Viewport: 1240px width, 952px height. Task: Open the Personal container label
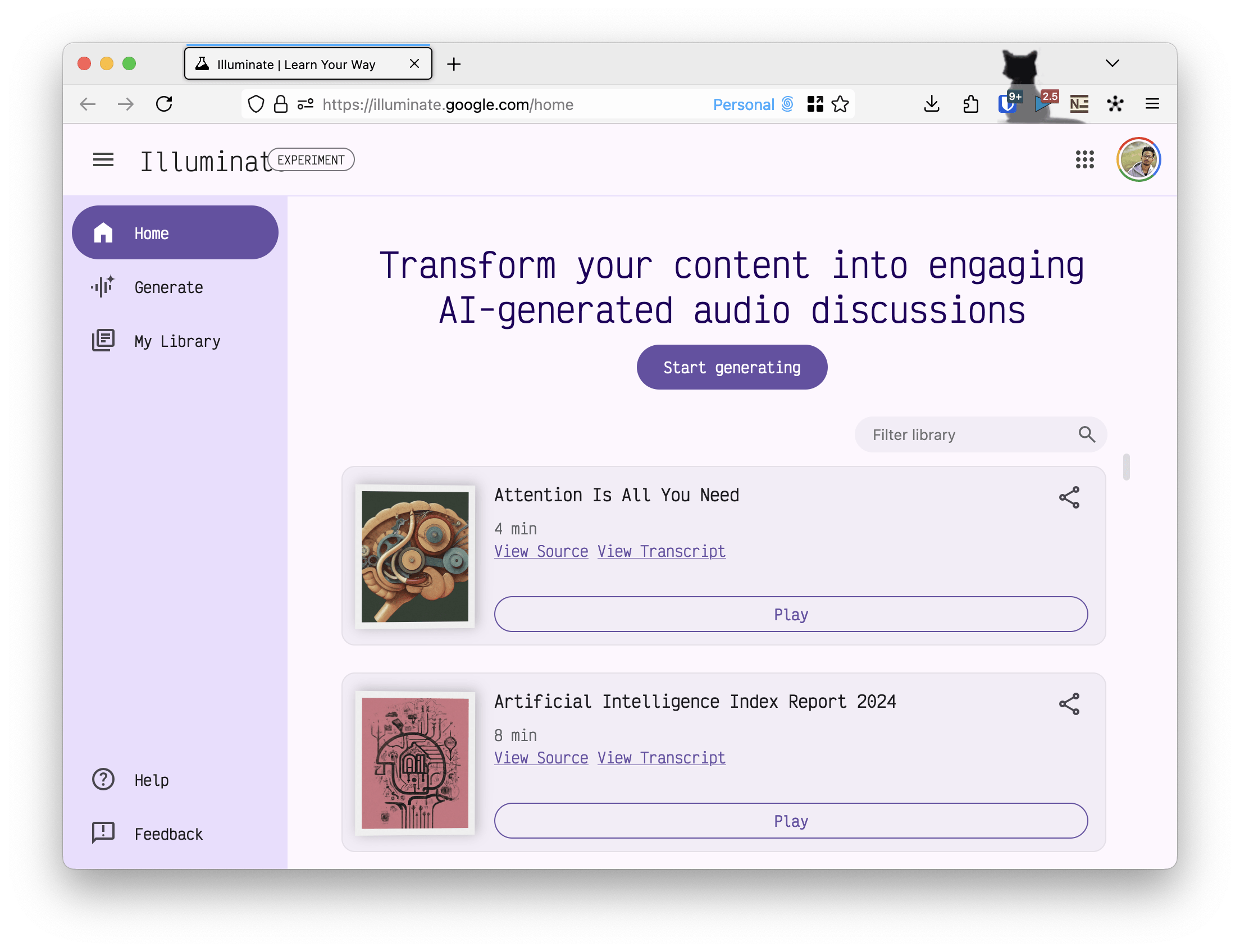tap(753, 104)
